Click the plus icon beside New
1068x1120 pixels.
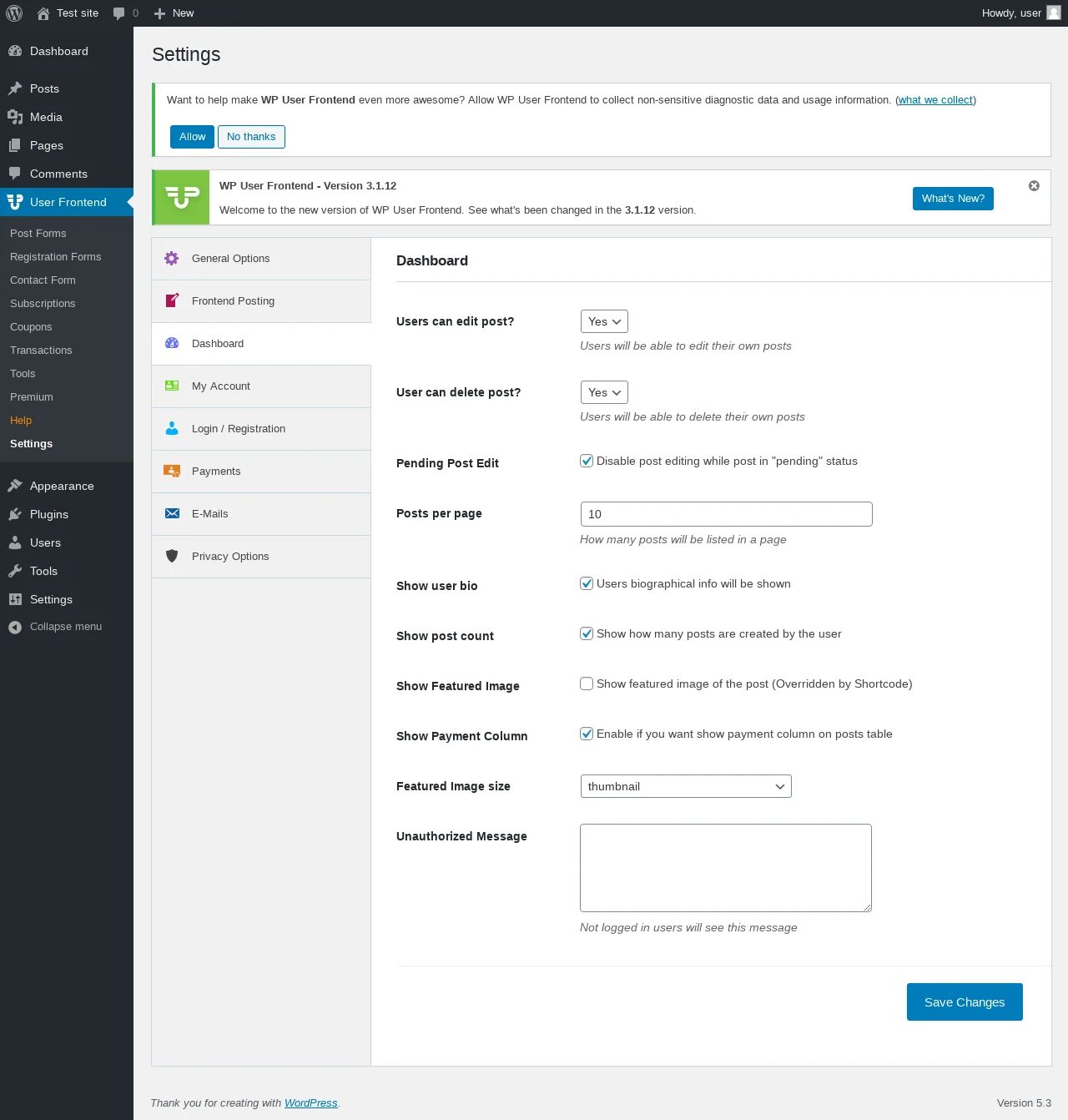click(159, 13)
